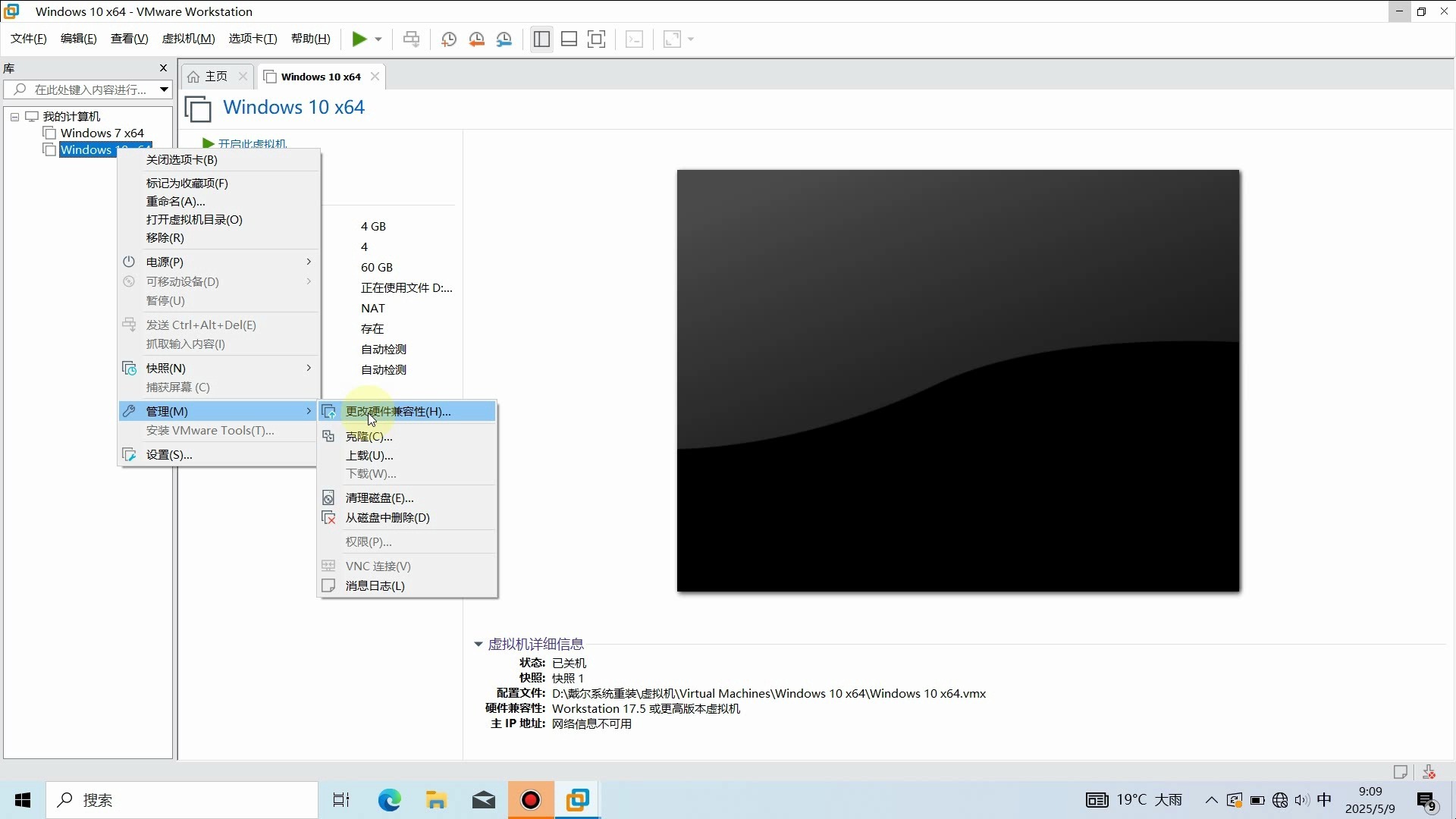Open the 帮助(H) menu
This screenshot has height=819, width=1456.
(x=311, y=39)
